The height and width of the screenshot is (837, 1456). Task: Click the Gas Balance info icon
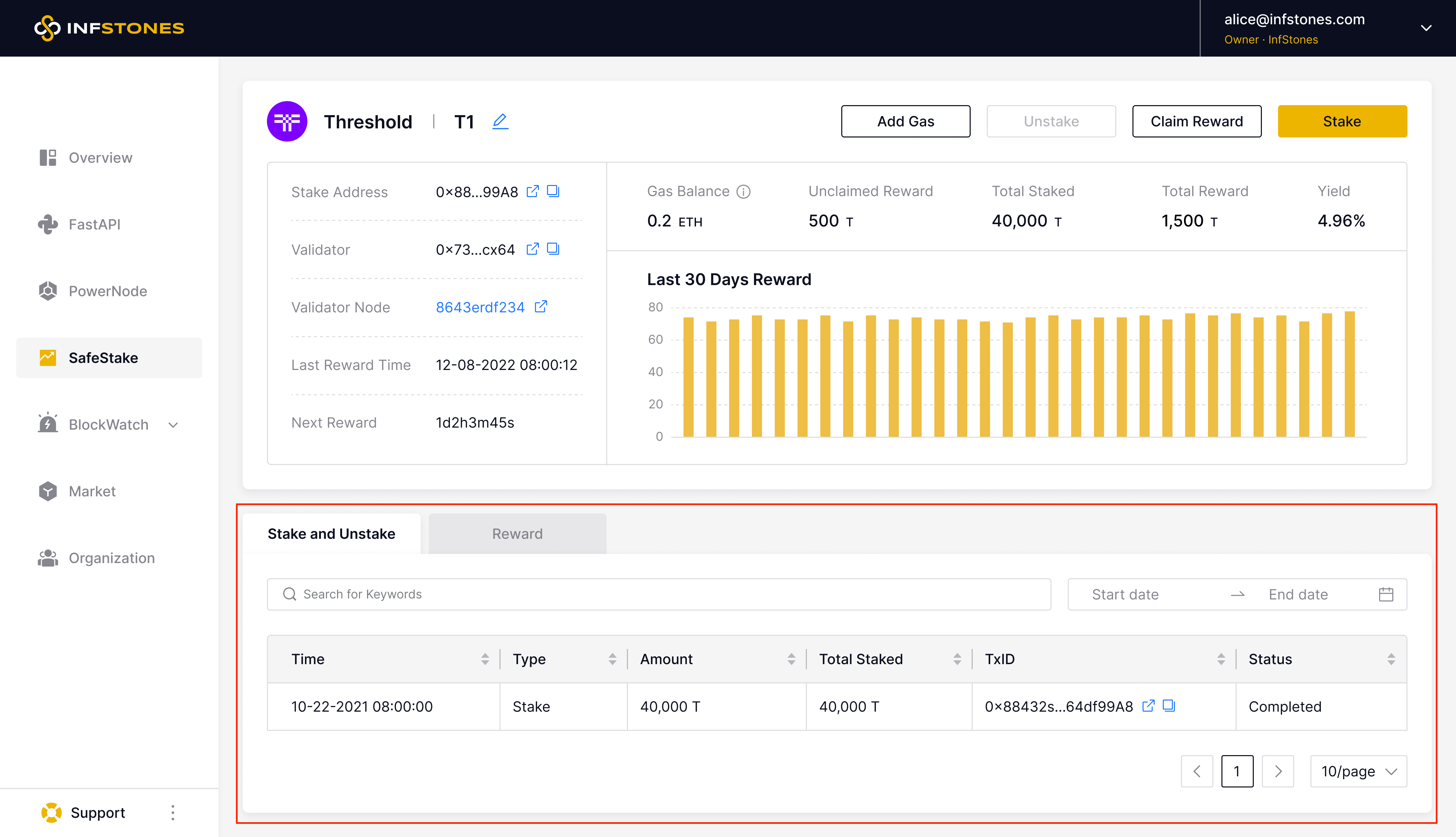pyautogui.click(x=743, y=191)
